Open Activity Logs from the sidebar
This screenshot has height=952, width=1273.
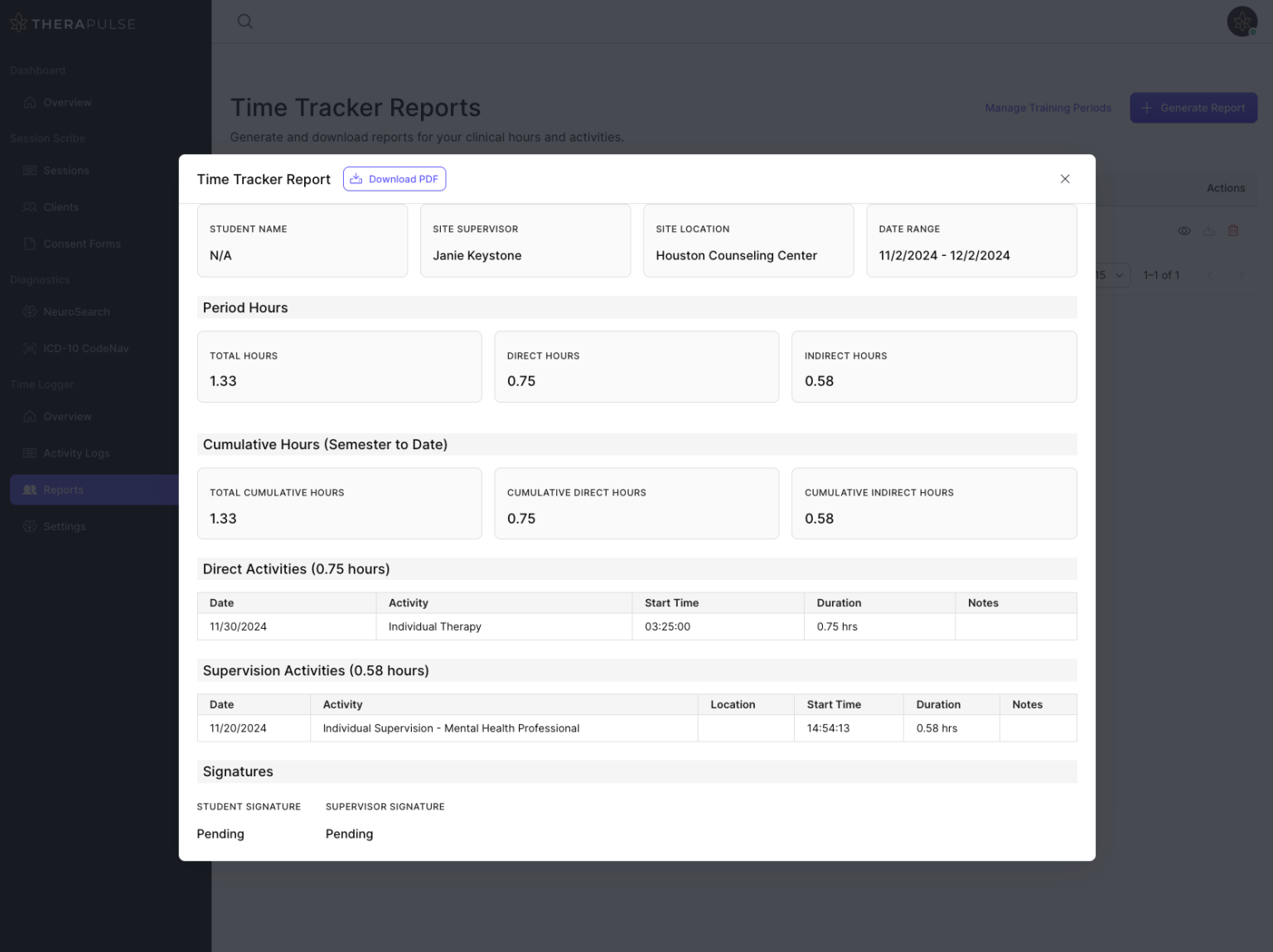(x=29, y=452)
